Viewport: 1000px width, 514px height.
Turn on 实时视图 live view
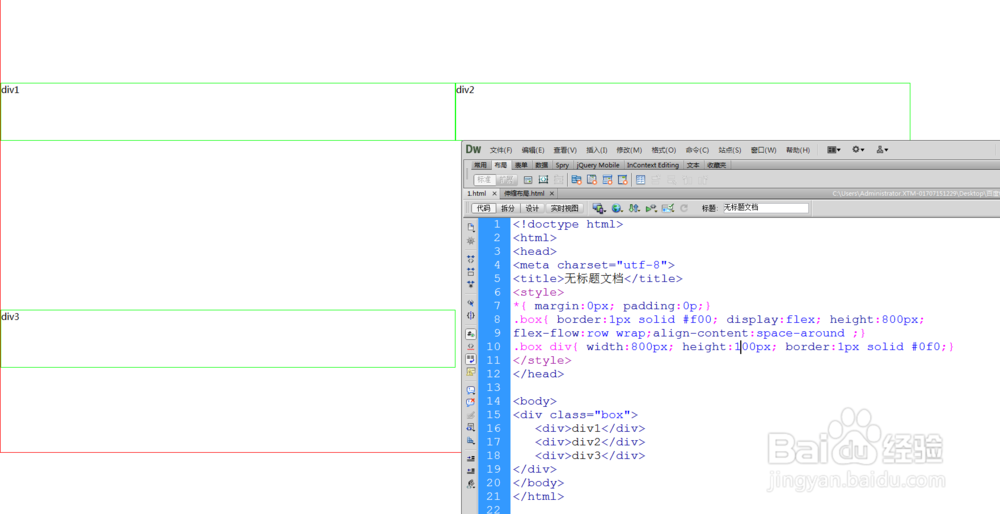click(564, 208)
